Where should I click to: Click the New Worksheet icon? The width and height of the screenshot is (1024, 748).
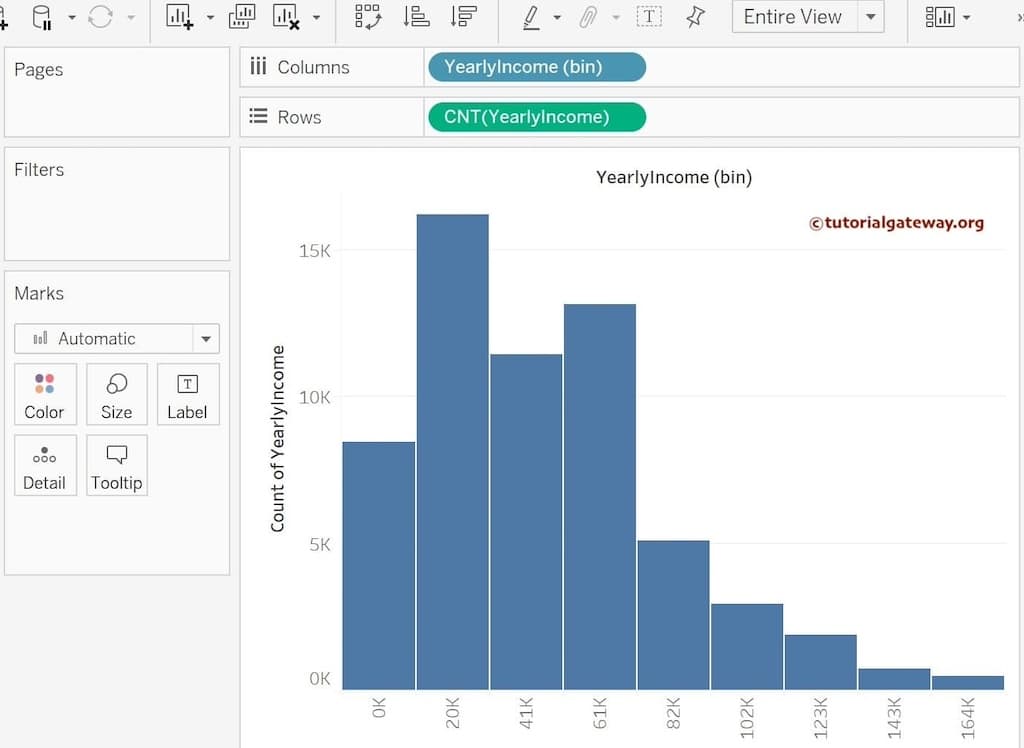[x=179, y=17]
